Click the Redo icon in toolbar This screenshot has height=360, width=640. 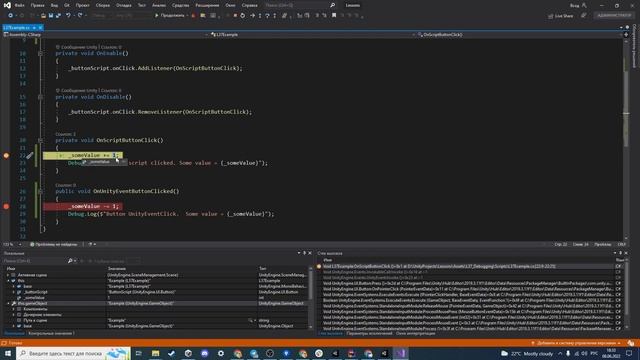point(80,16)
